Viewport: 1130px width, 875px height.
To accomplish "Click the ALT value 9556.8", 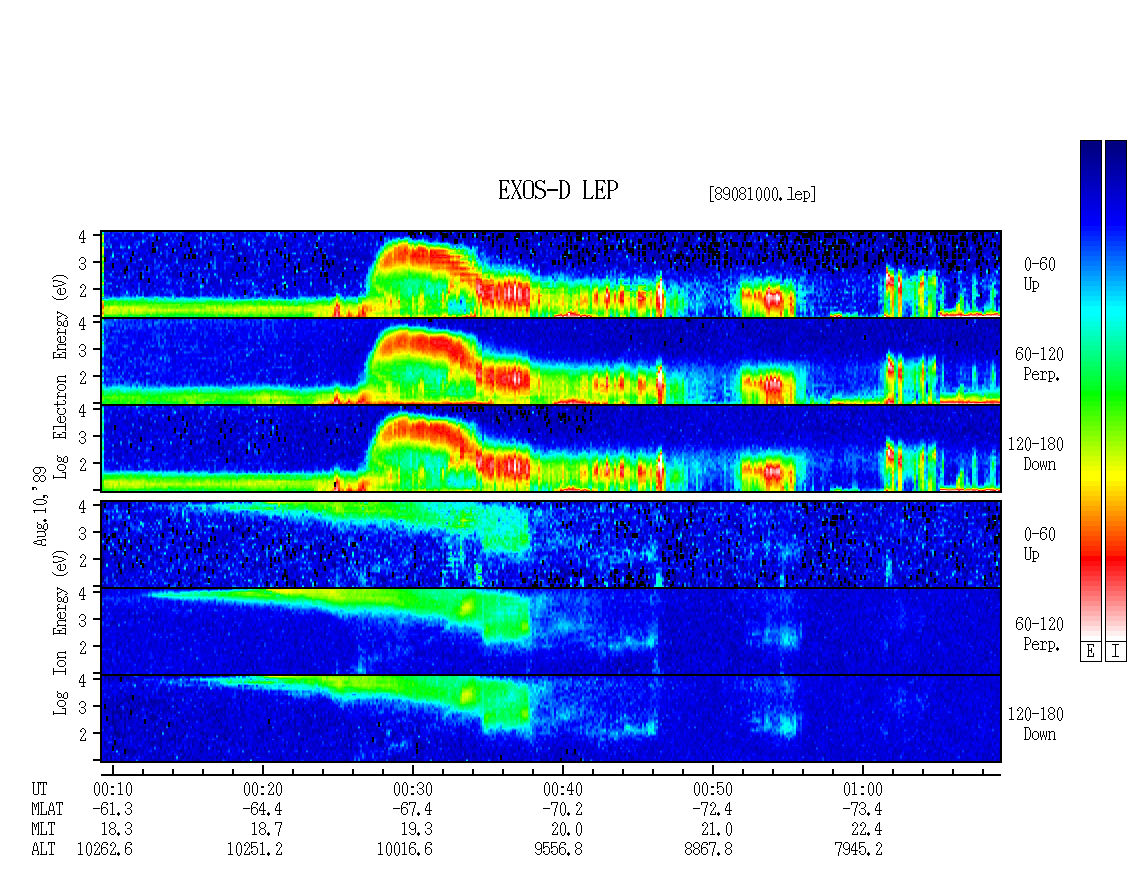I will 559,850.
